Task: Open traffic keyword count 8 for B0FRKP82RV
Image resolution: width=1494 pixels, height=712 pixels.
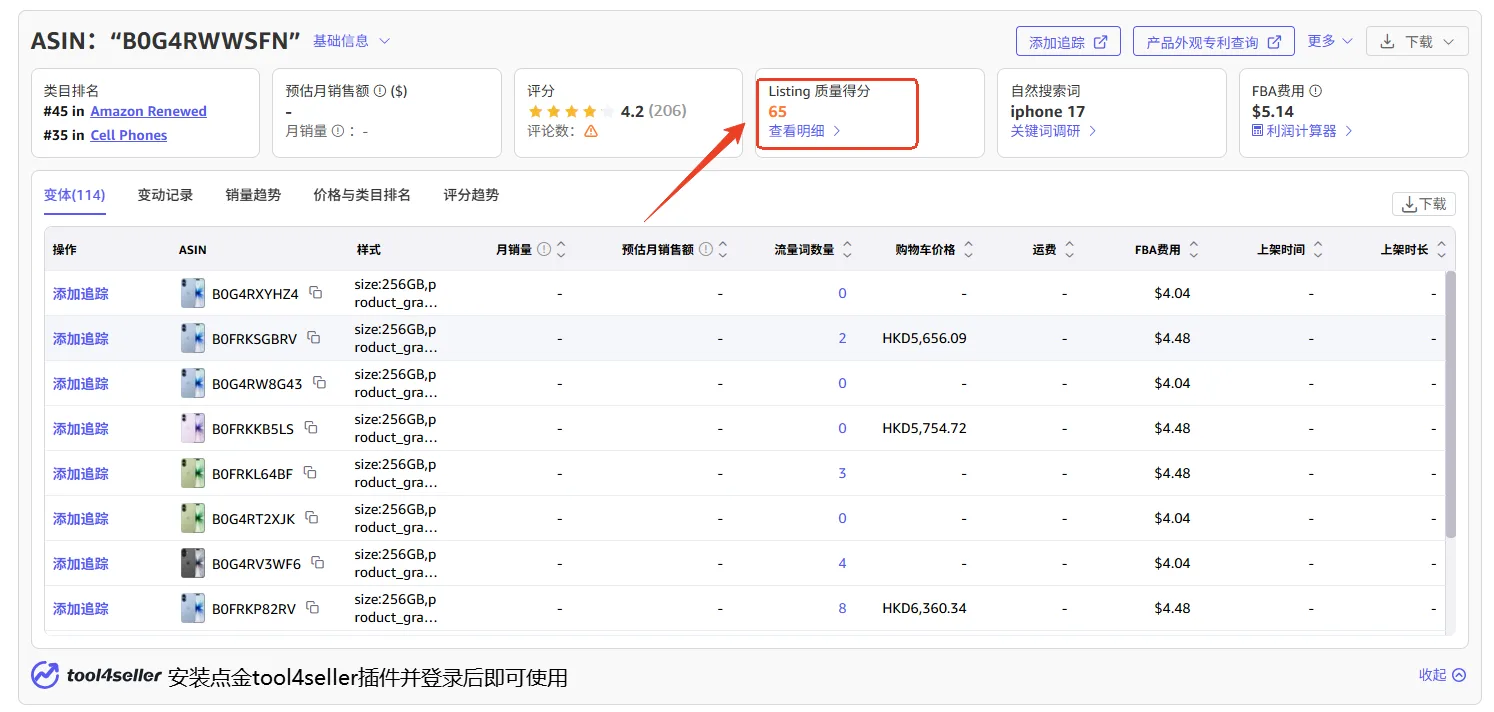Action: click(x=842, y=608)
